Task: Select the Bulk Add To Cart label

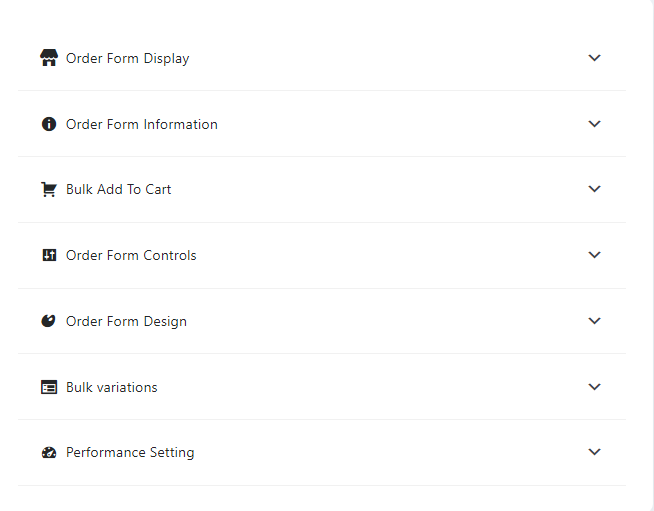Action: pyautogui.click(x=118, y=189)
